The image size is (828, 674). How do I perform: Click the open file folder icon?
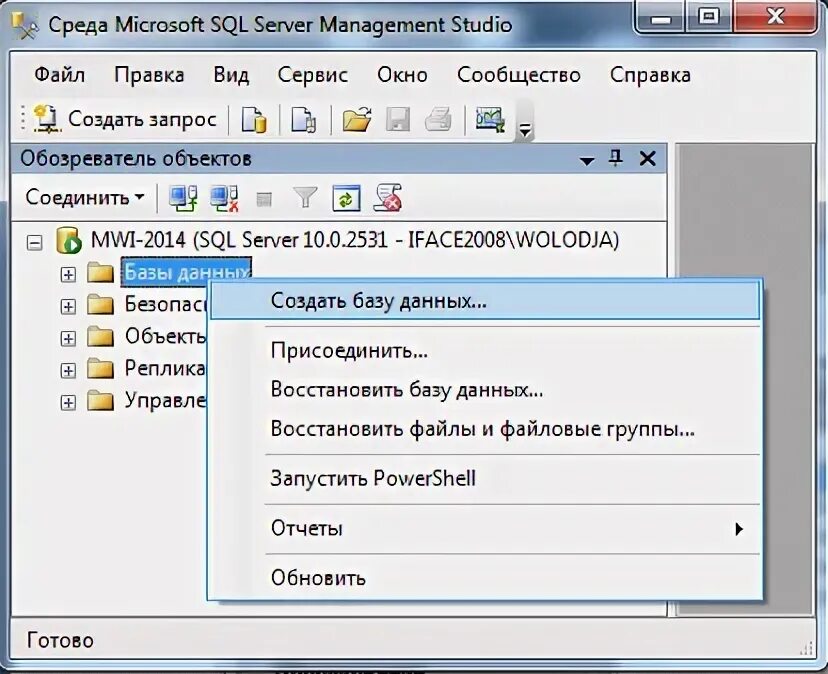(357, 119)
